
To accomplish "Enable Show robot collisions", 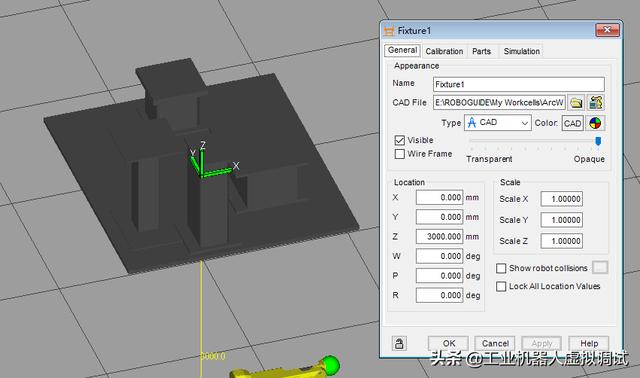I will pos(501,268).
